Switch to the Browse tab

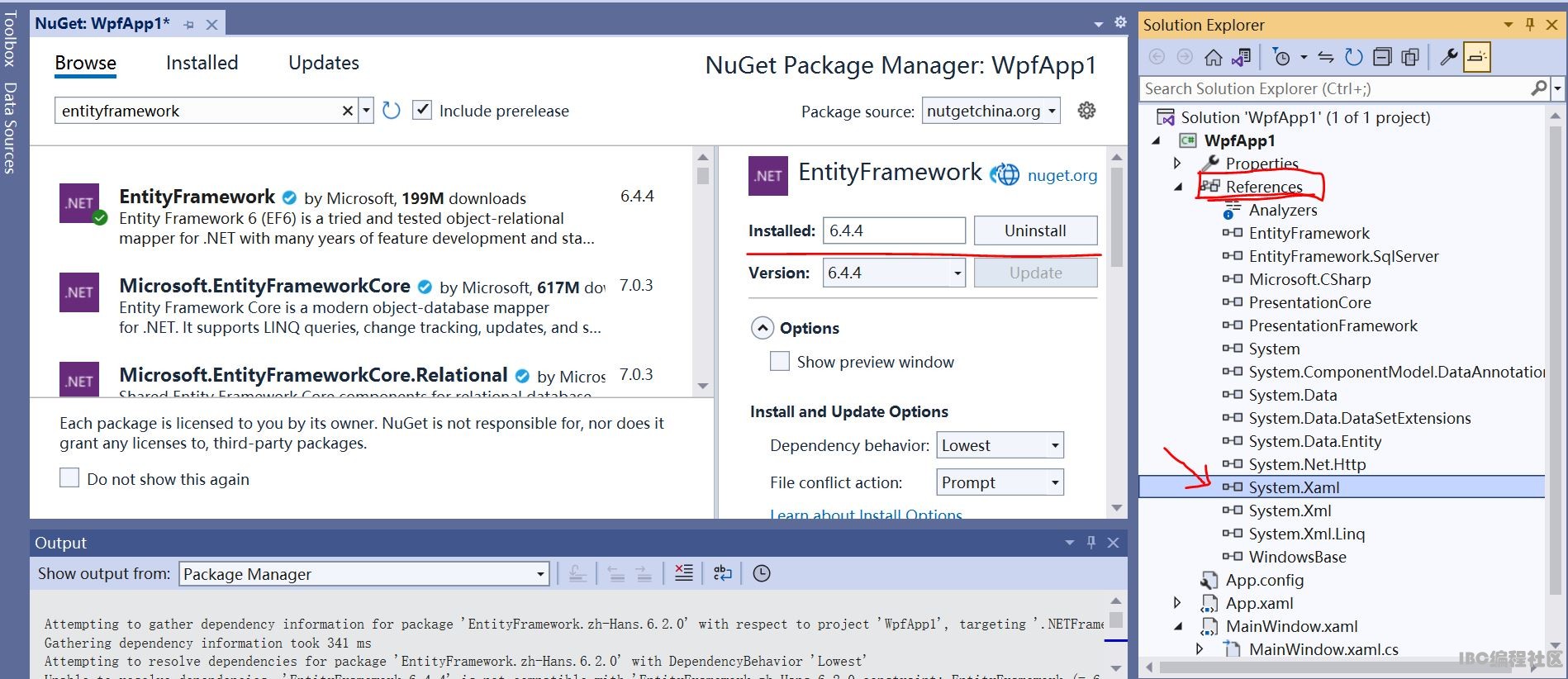(85, 63)
